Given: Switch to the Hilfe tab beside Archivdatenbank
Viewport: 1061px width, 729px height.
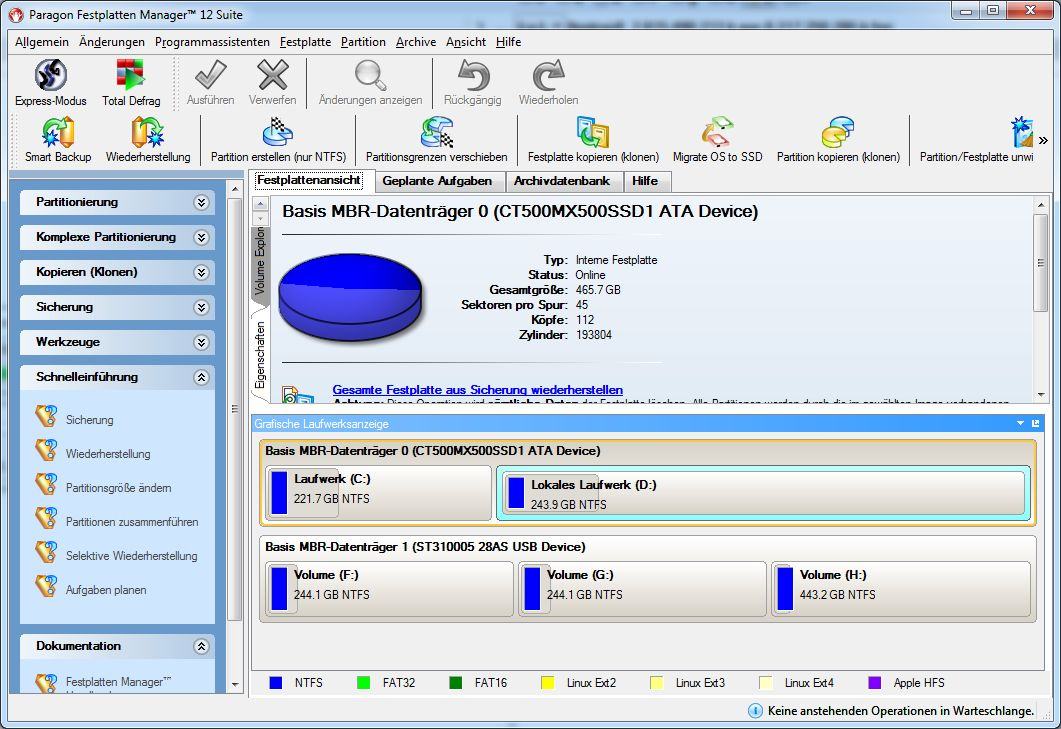Looking at the screenshot, I should (x=645, y=181).
